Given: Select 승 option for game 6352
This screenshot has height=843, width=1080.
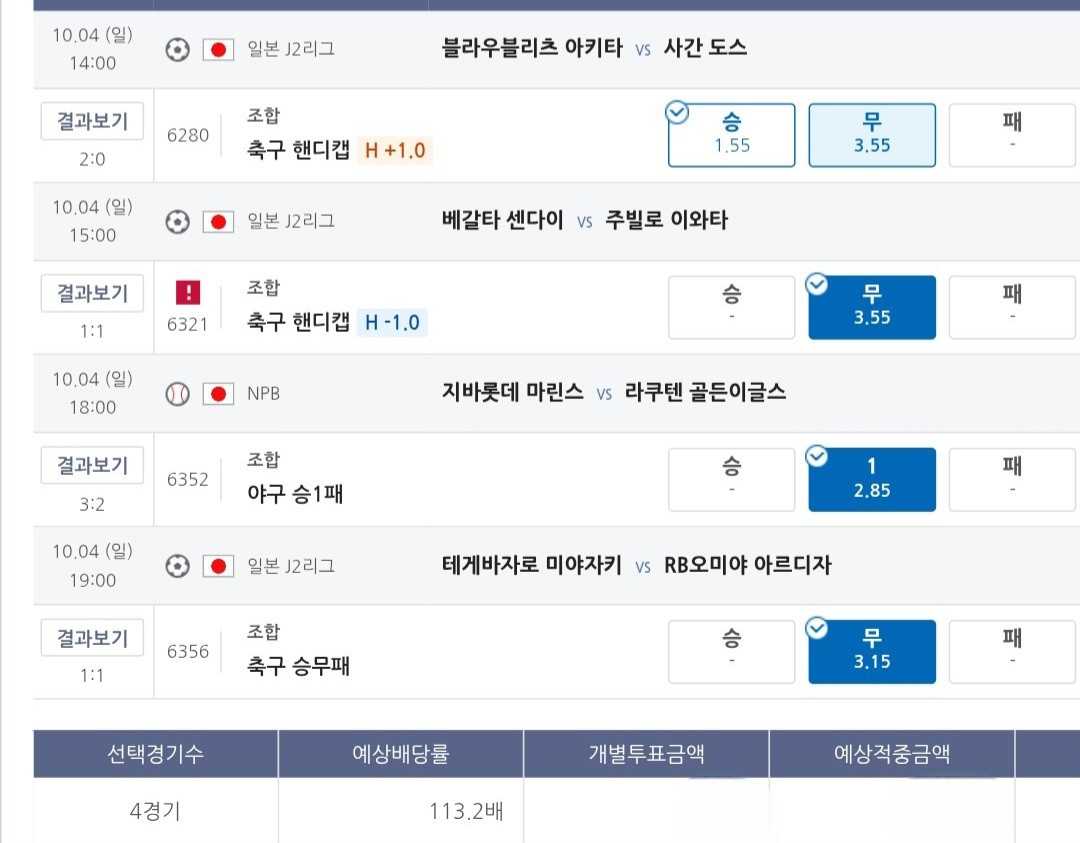Looking at the screenshot, I should (731, 479).
